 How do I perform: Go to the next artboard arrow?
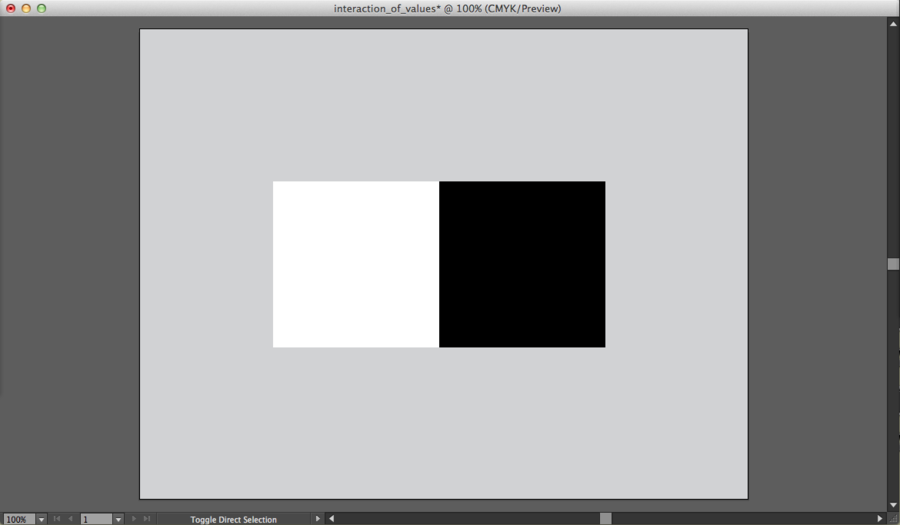click(134, 519)
